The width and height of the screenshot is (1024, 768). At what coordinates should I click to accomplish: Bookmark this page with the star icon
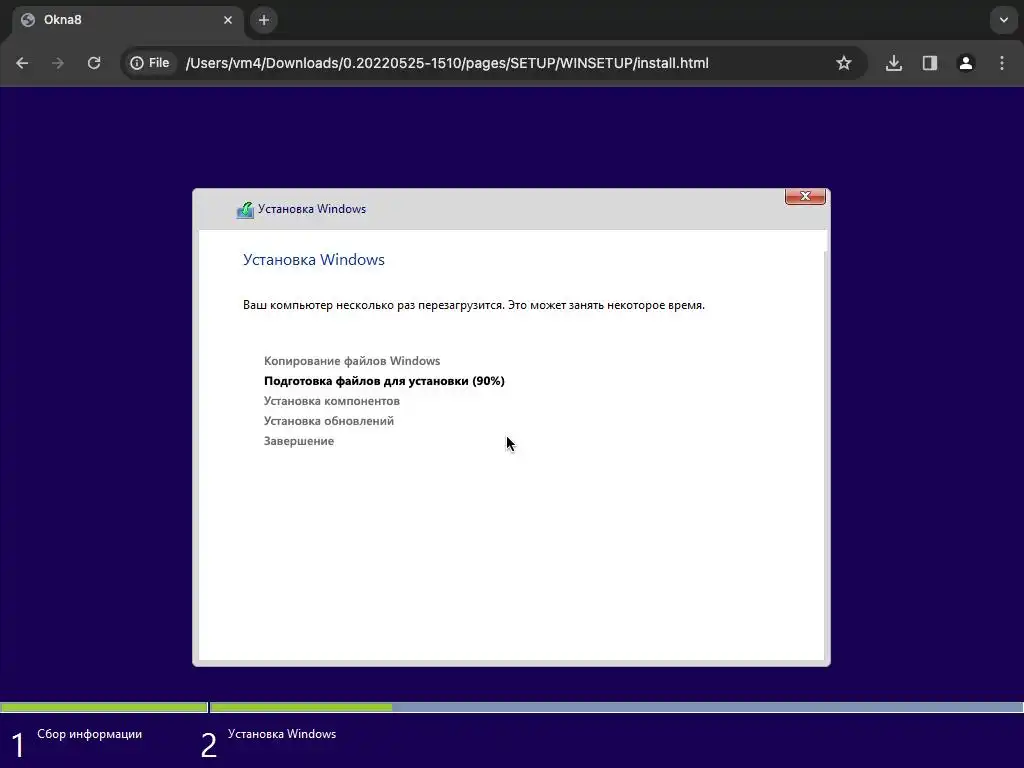tap(844, 63)
